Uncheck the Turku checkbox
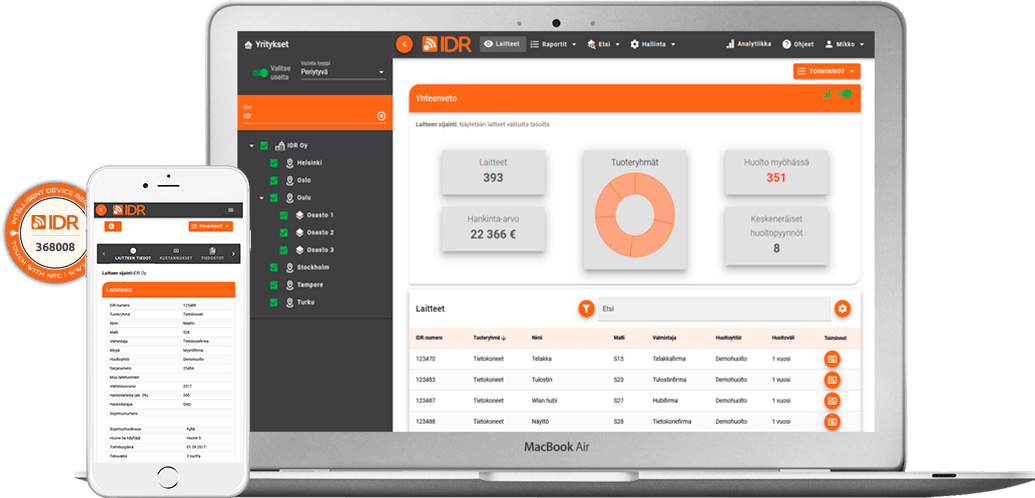Screen dimensions: 1035x498 [274, 302]
